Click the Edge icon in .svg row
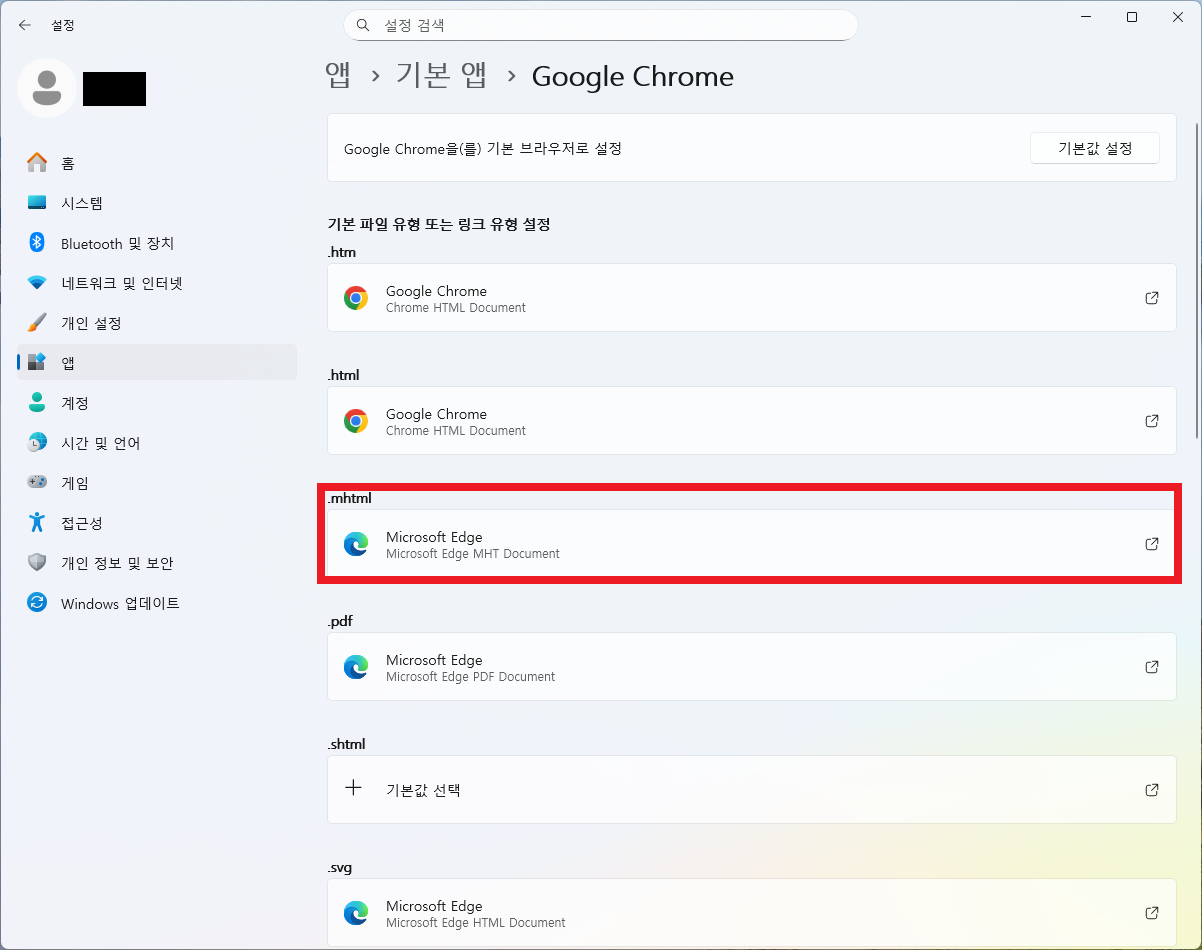This screenshot has width=1202, height=950. click(x=356, y=913)
